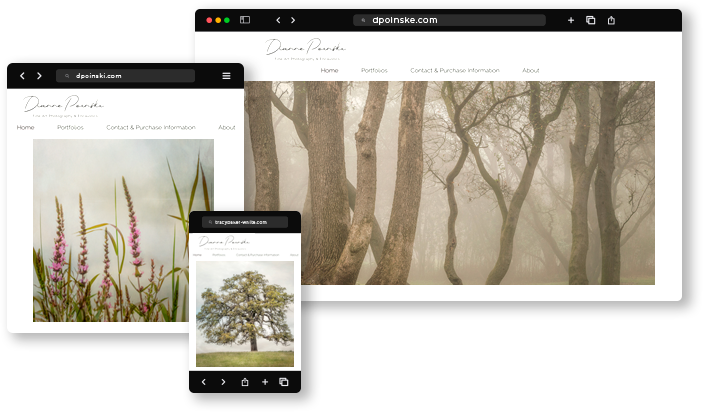Click the share icon in desktop browser
This screenshot has width=703, height=412.
[x=611, y=20]
